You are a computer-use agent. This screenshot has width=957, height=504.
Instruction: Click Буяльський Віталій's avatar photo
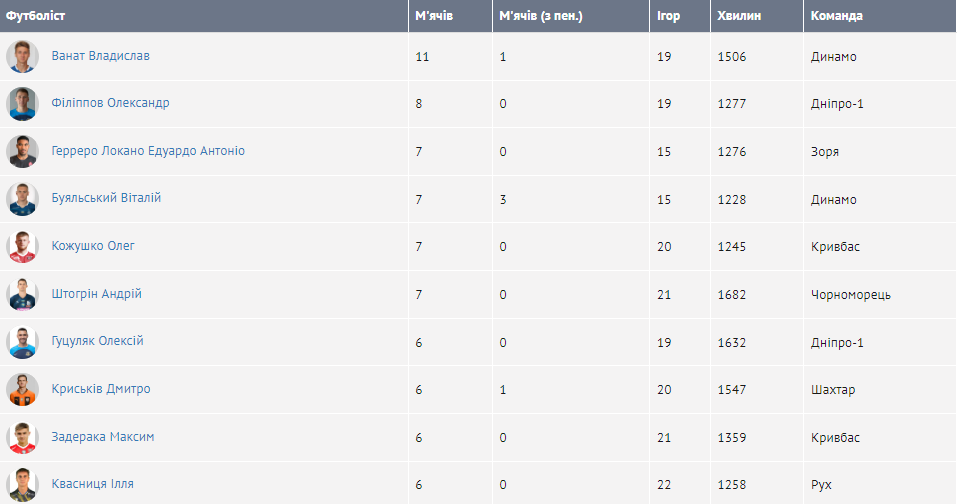click(22, 199)
